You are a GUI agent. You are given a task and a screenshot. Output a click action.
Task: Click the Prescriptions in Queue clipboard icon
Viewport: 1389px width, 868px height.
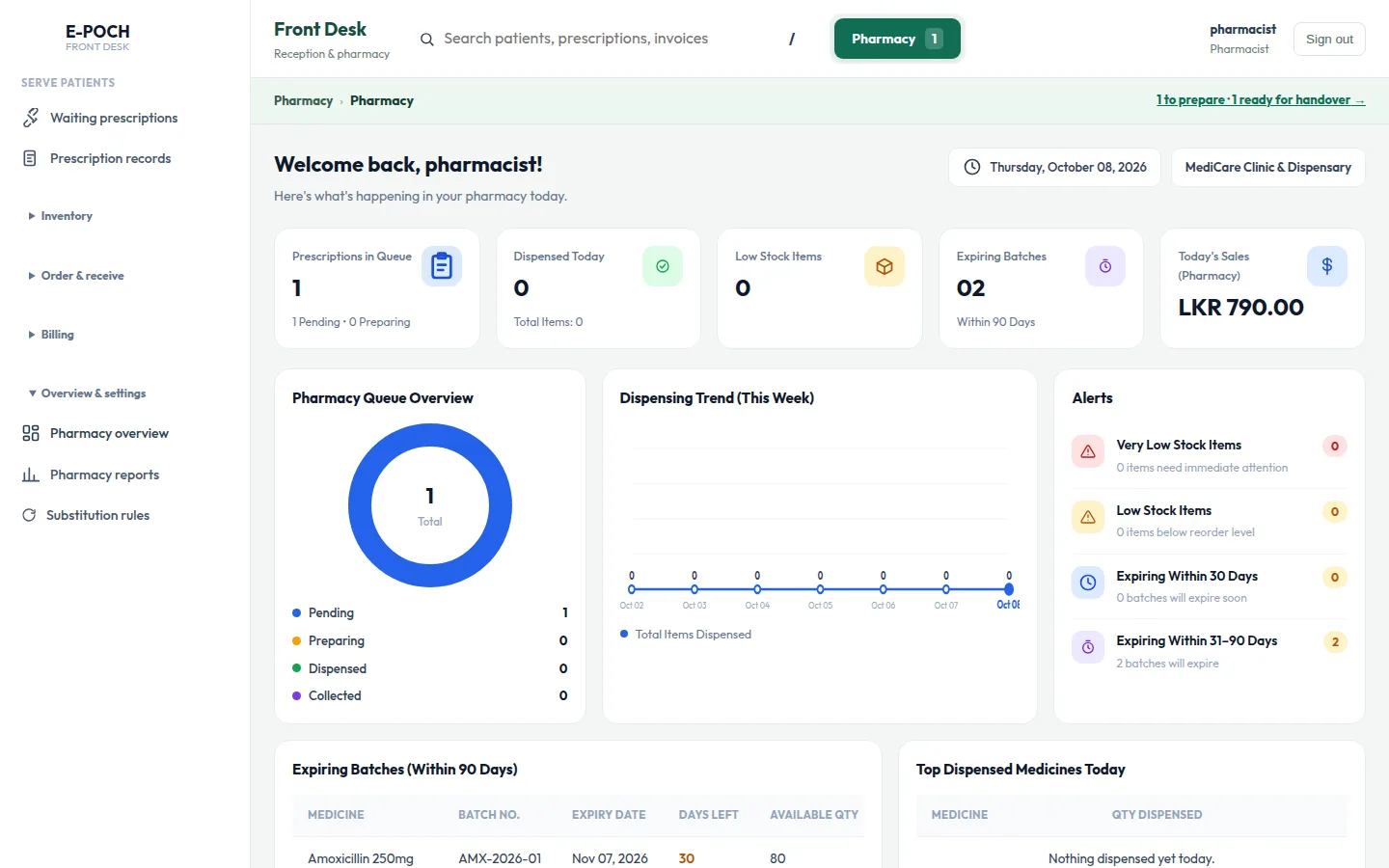click(442, 266)
